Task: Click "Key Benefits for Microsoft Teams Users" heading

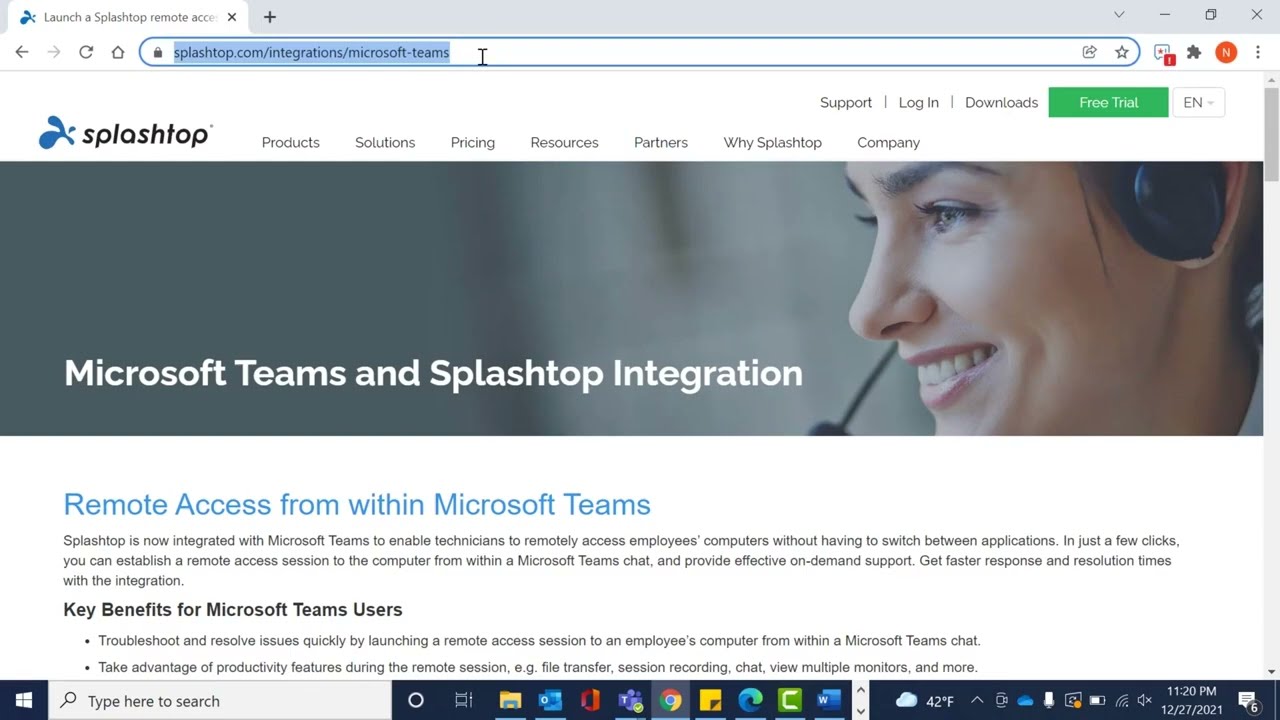Action: click(233, 610)
